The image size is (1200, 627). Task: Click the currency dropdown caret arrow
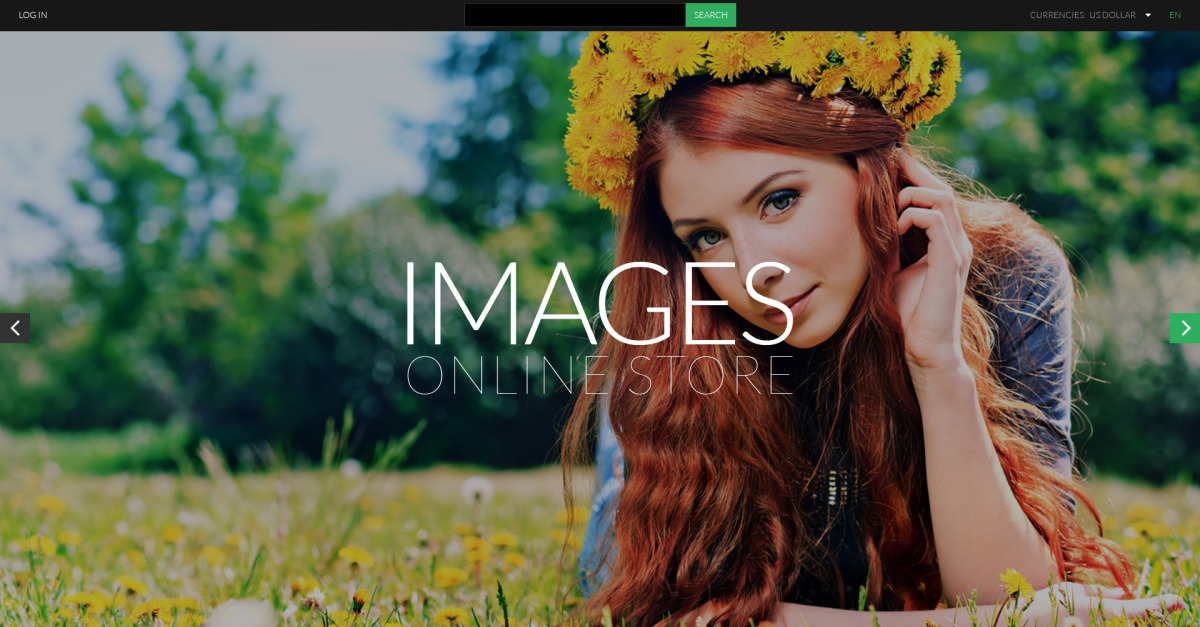(1148, 15)
